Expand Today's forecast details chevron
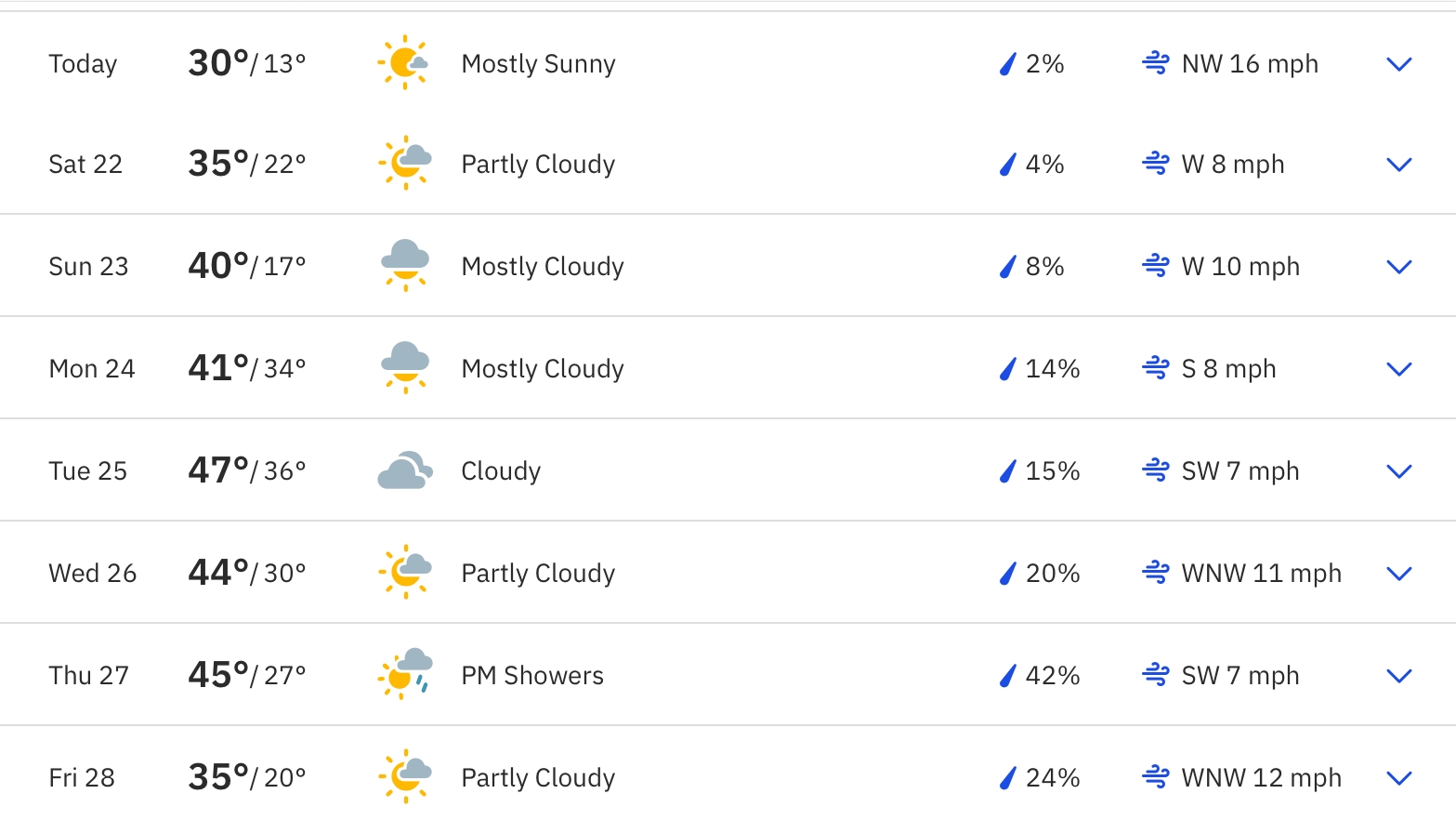This screenshot has width=1456, height=820. click(x=1398, y=64)
